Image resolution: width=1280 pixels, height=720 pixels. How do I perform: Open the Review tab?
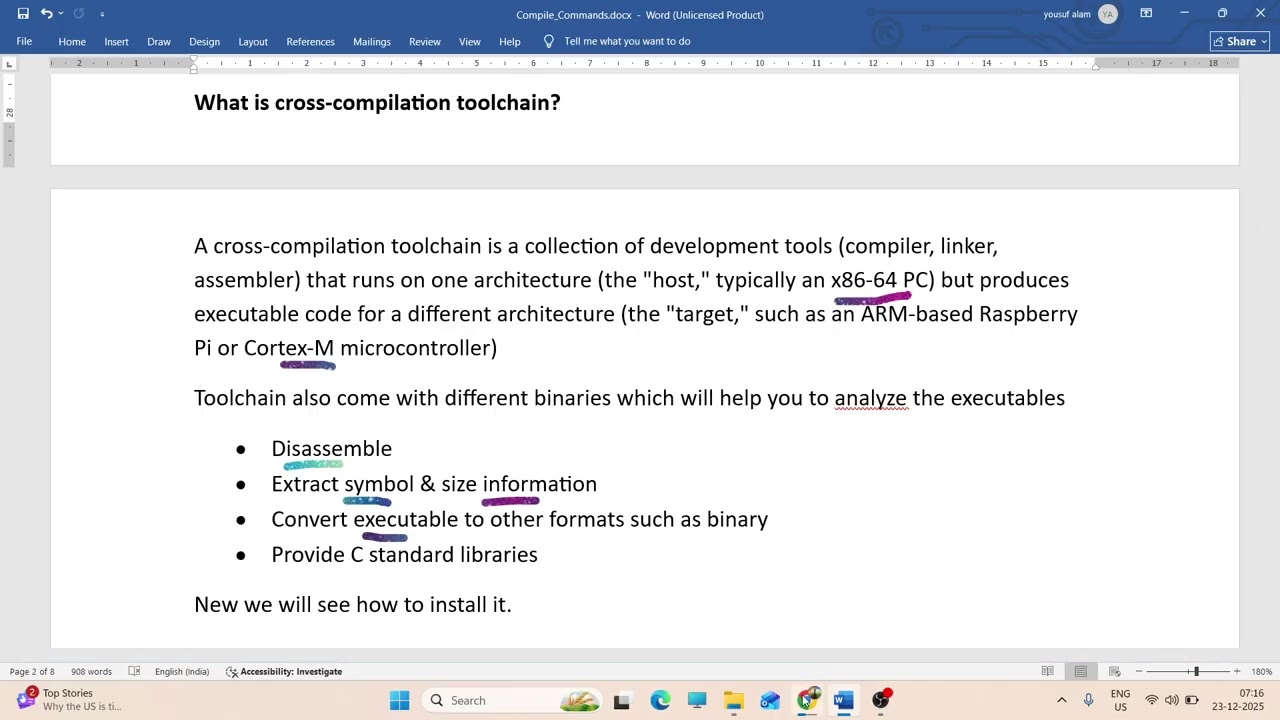[x=425, y=42]
